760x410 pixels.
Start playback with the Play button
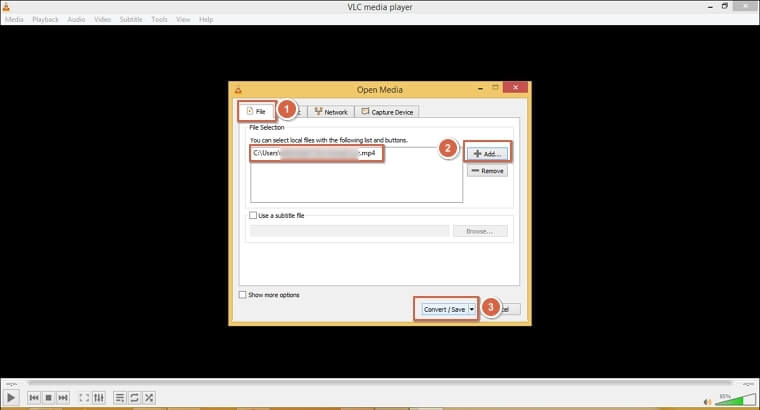[11, 398]
